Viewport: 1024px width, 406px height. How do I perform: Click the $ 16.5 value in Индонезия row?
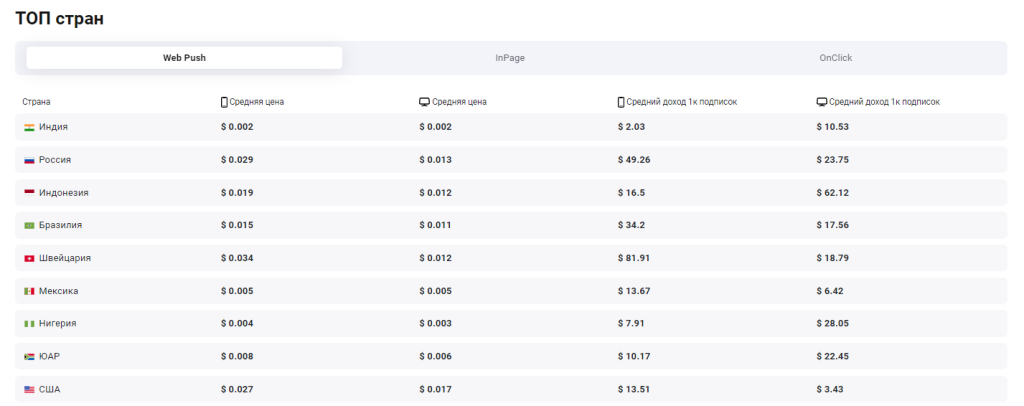click(x=632, y=193)
